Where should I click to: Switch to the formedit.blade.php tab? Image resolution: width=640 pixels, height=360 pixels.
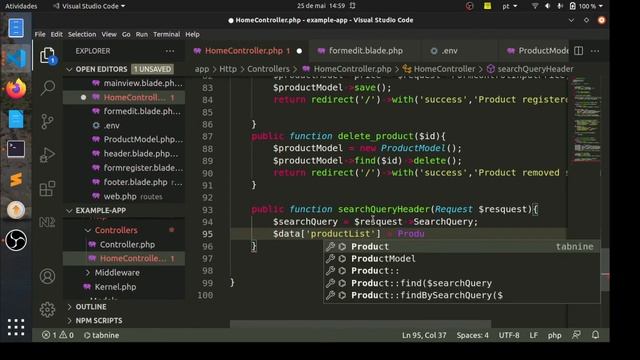[x=365, y=51]
